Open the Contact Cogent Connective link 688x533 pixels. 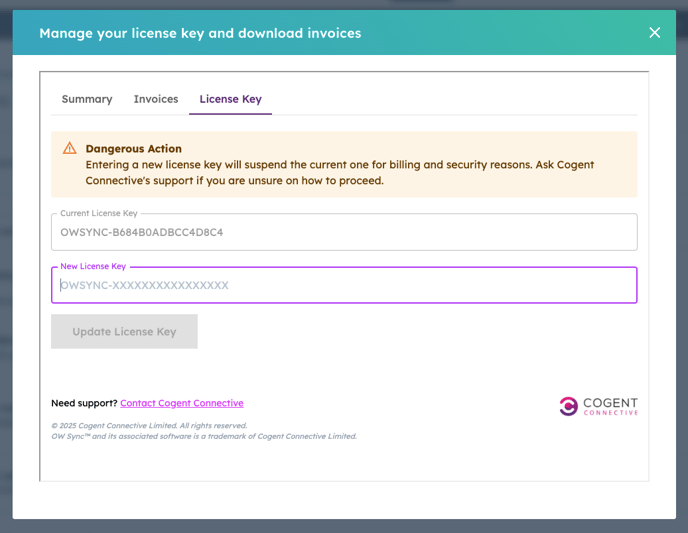coord(182,403)
